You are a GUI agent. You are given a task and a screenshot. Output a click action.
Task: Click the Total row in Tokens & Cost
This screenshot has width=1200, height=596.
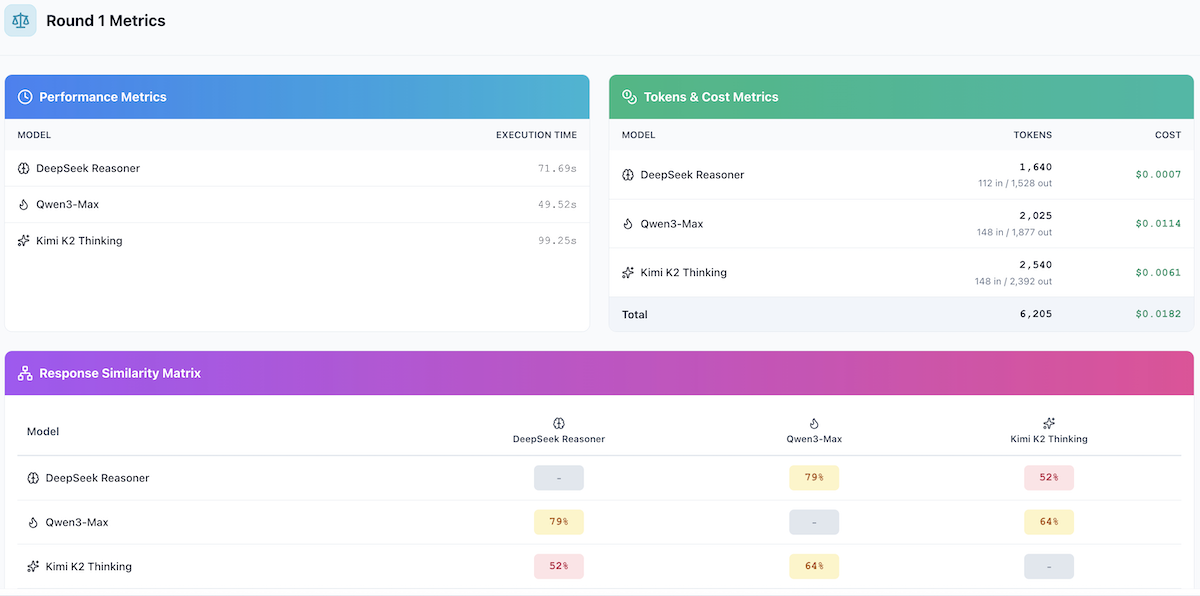635,314
